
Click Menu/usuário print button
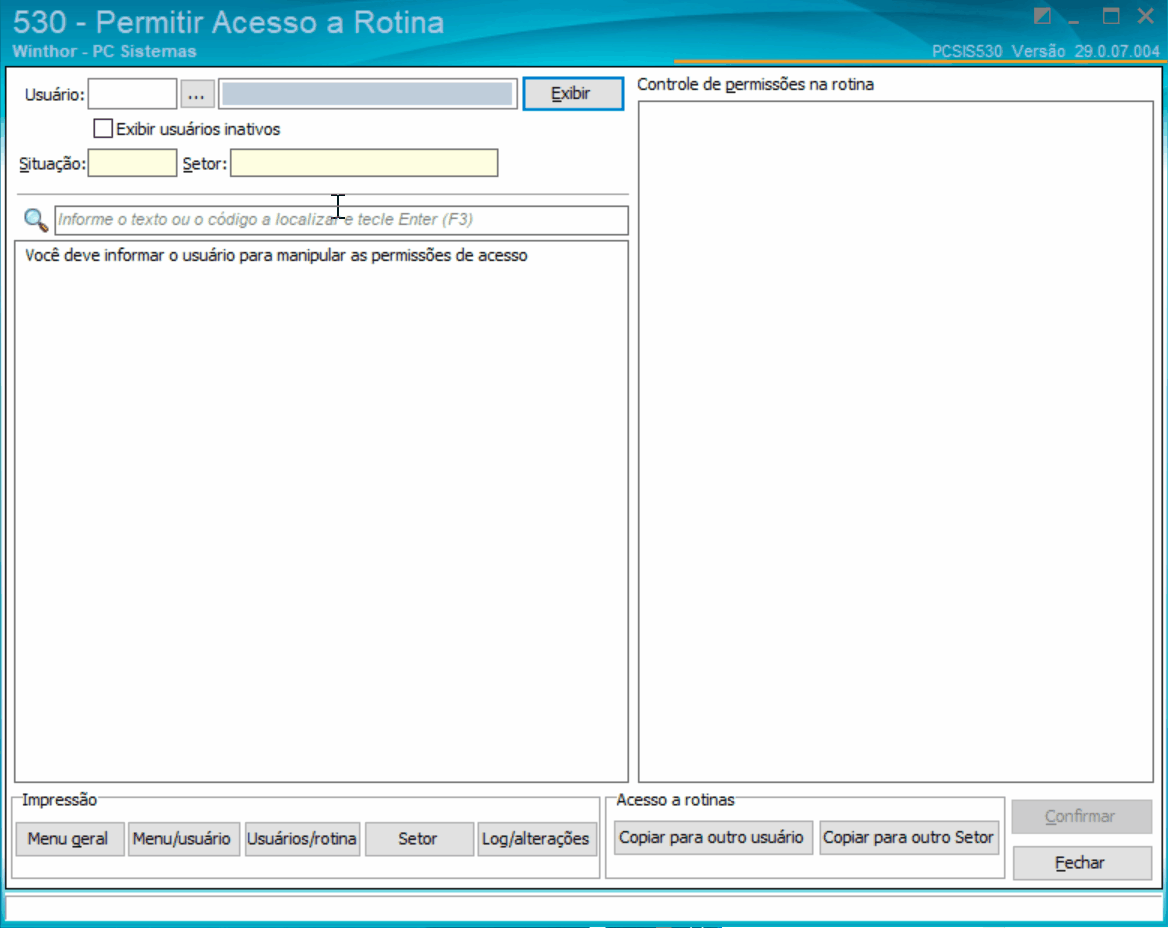pos(182,839)
